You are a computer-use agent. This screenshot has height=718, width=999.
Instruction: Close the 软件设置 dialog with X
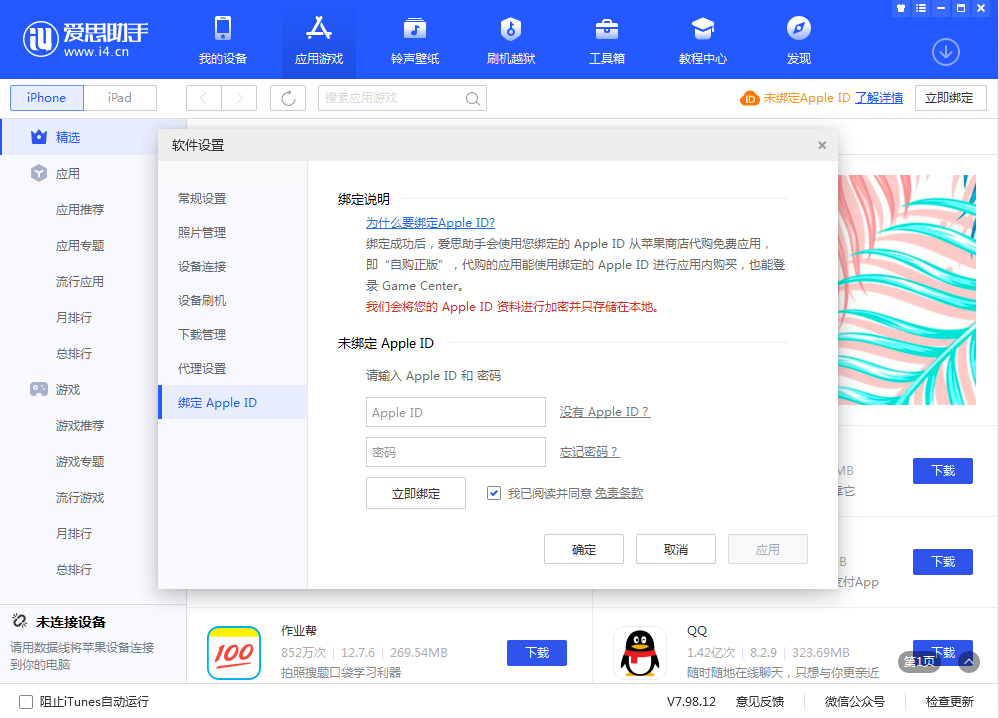coord(822,145)
